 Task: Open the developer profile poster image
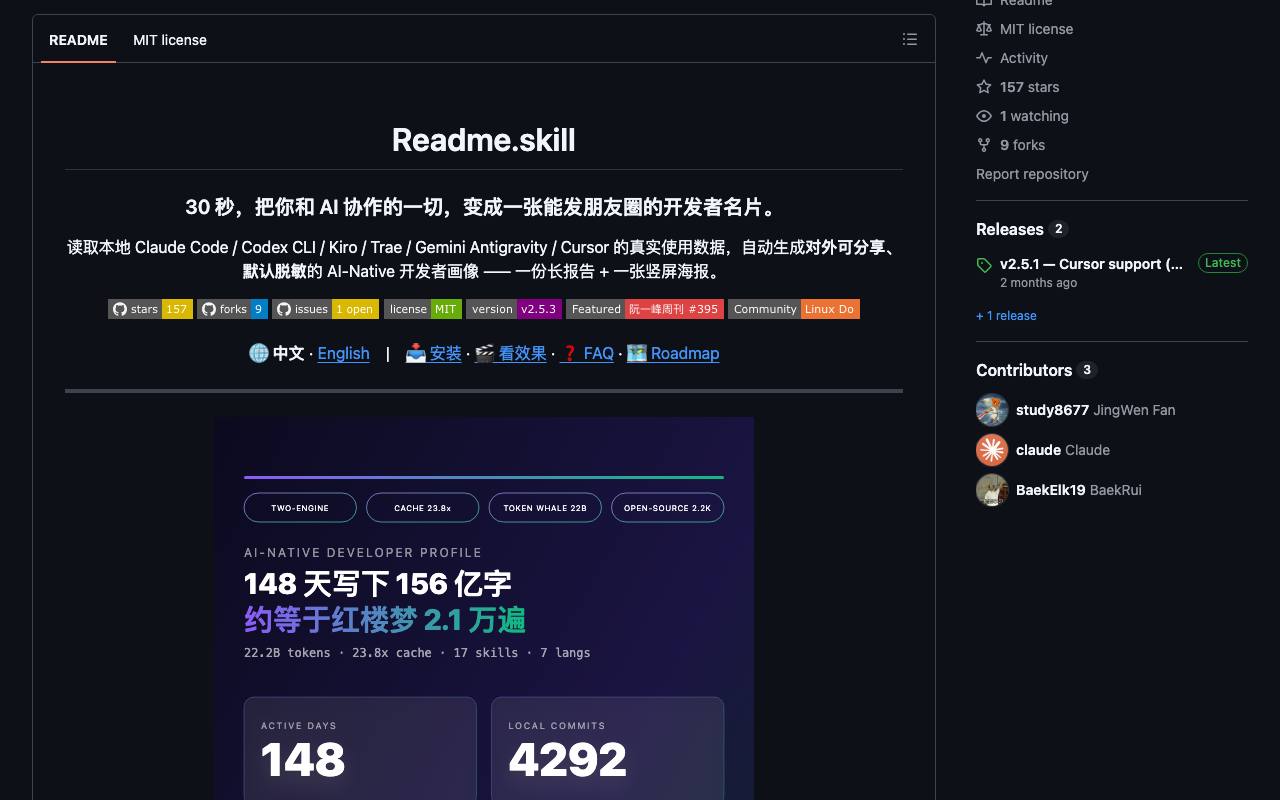484,608
